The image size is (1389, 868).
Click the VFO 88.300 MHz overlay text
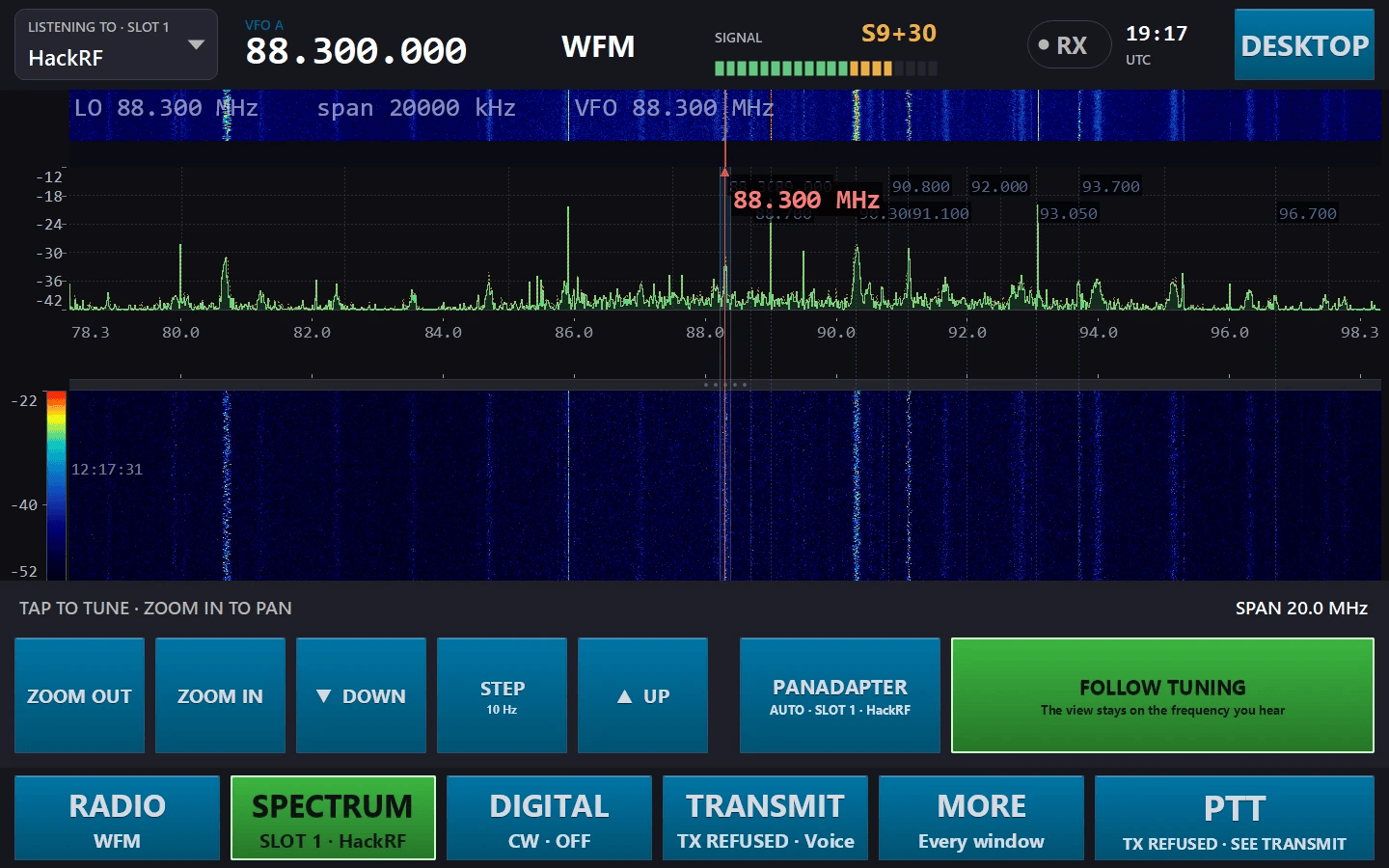pyautogui.click(x=674, y=108)
